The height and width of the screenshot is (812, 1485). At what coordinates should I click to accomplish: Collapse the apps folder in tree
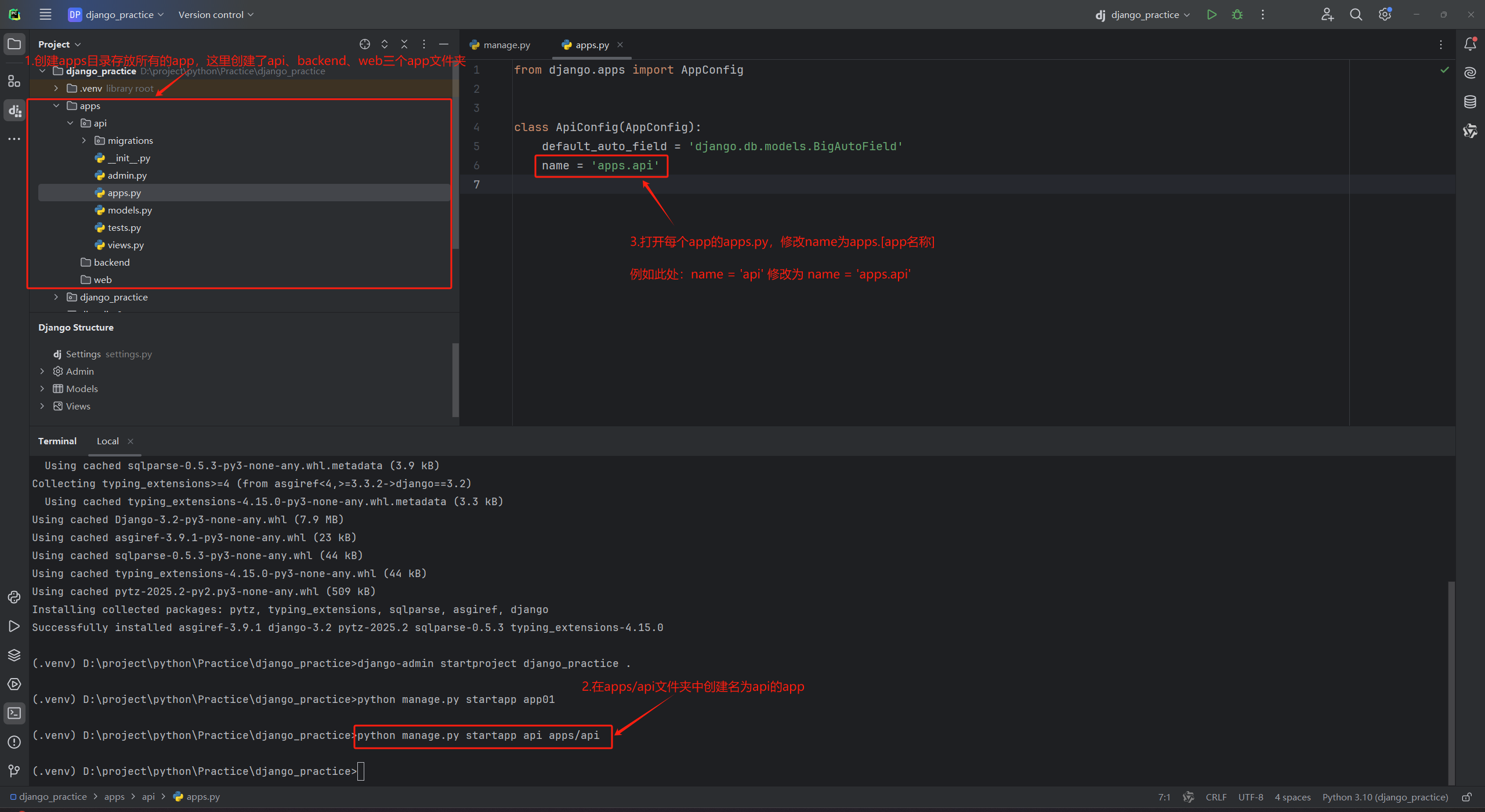pyautogui.click(x=56, y=106)
